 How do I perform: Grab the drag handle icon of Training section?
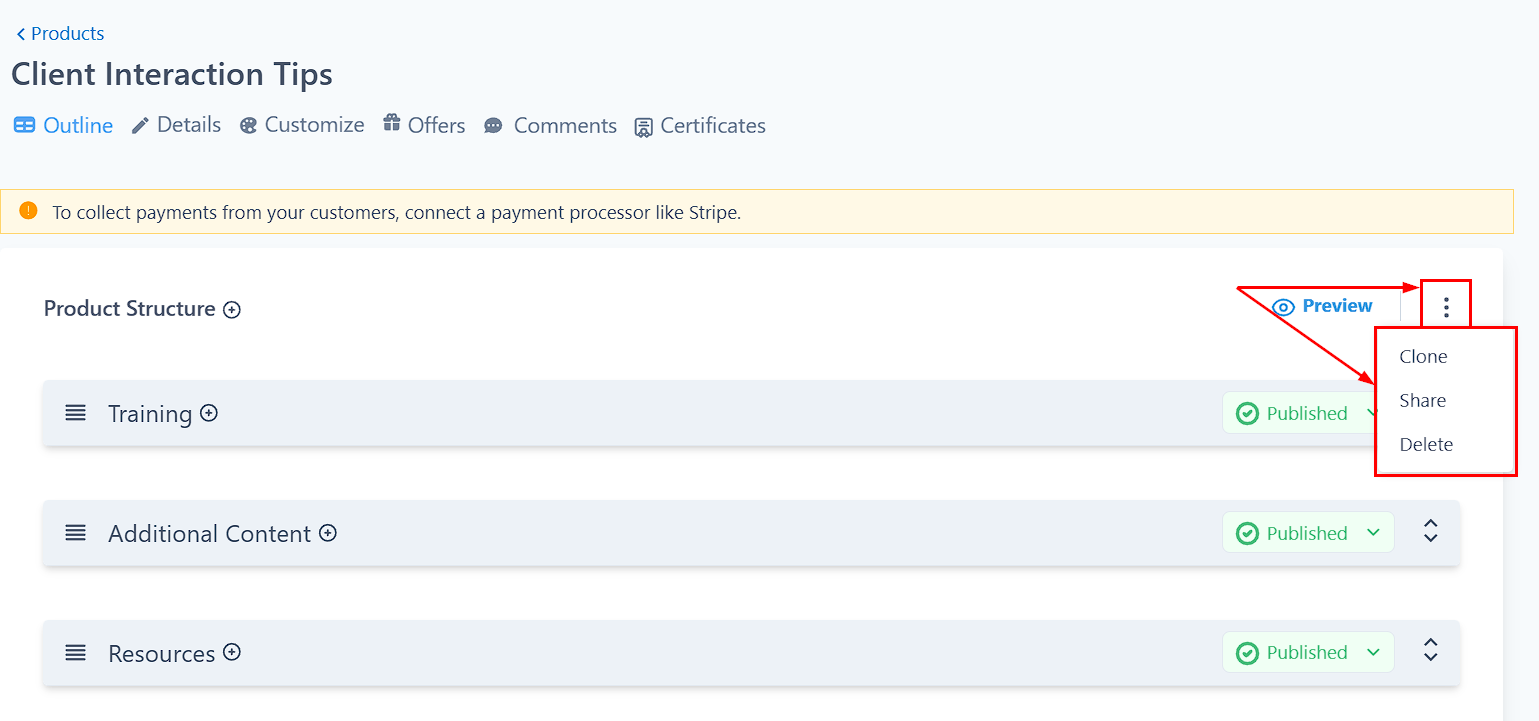coord(76,413)
